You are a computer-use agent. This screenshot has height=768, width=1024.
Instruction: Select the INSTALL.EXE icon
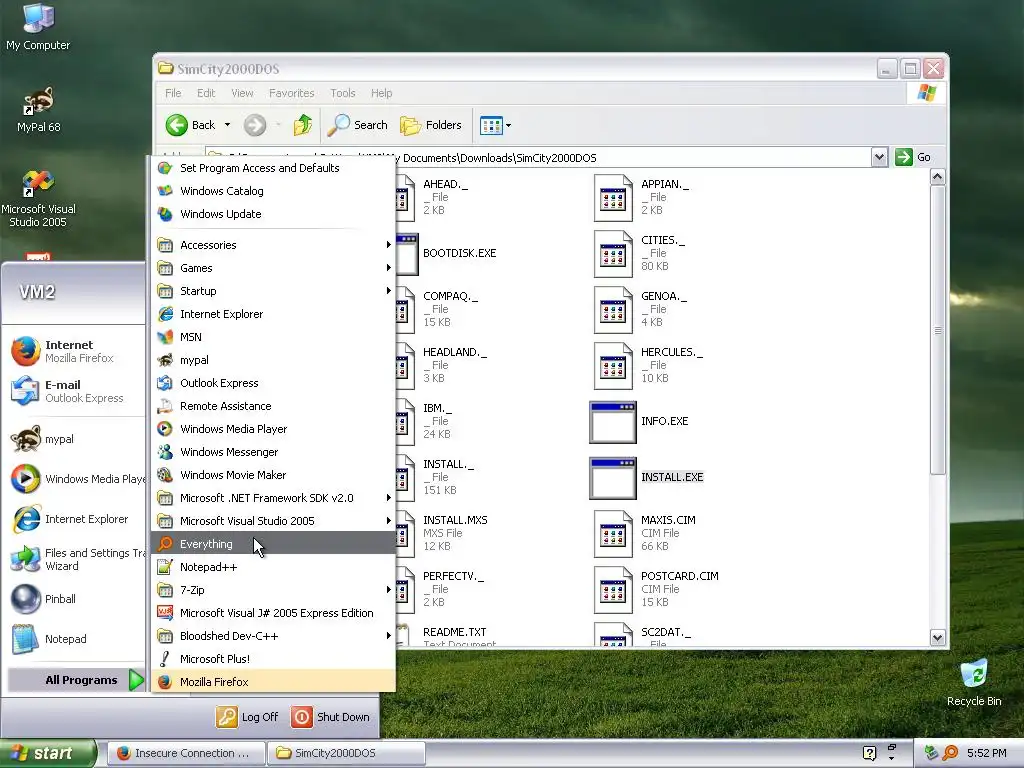(x=613, y=478)
